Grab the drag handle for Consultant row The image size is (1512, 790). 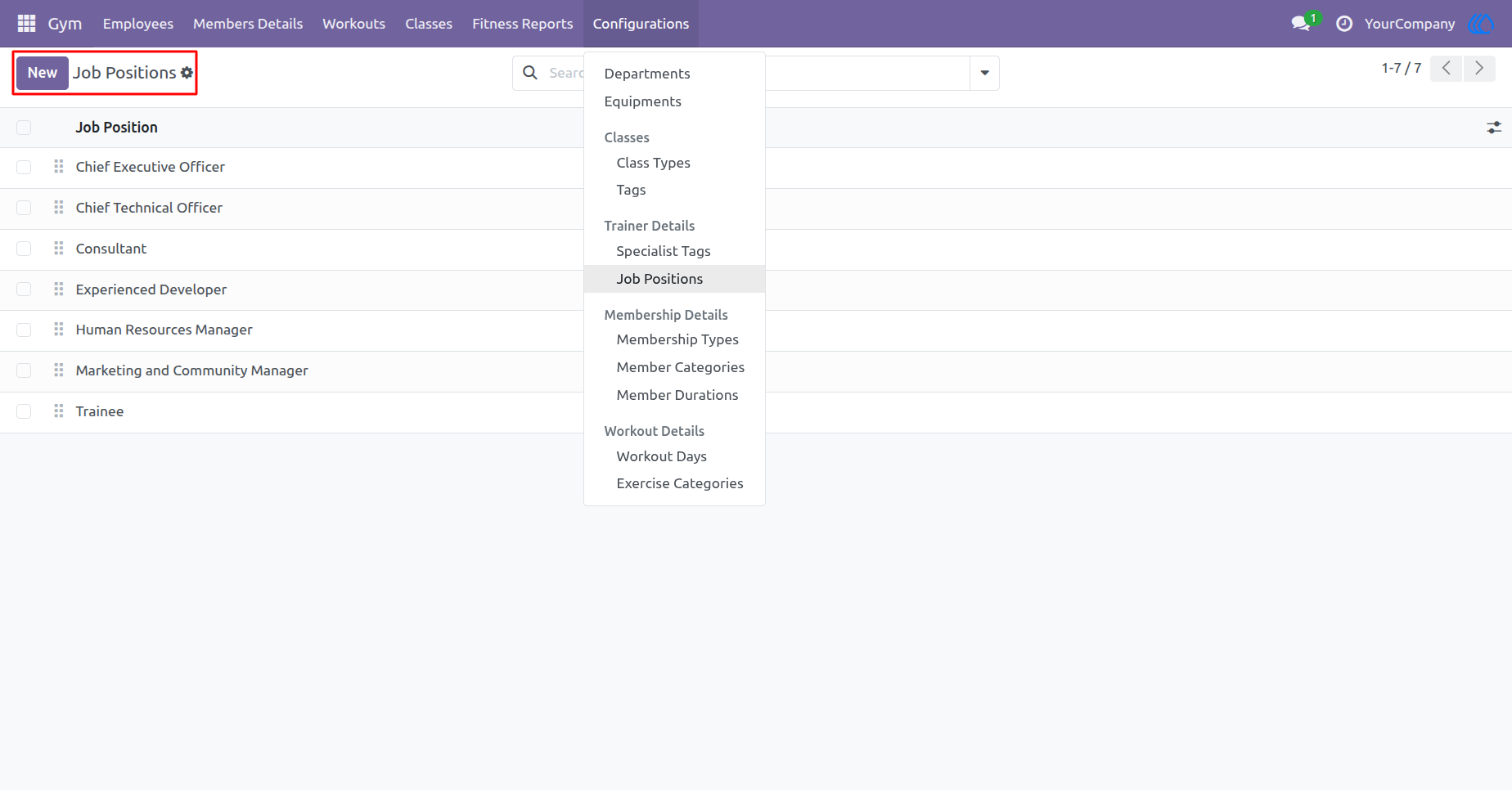(x=59, y=248)
